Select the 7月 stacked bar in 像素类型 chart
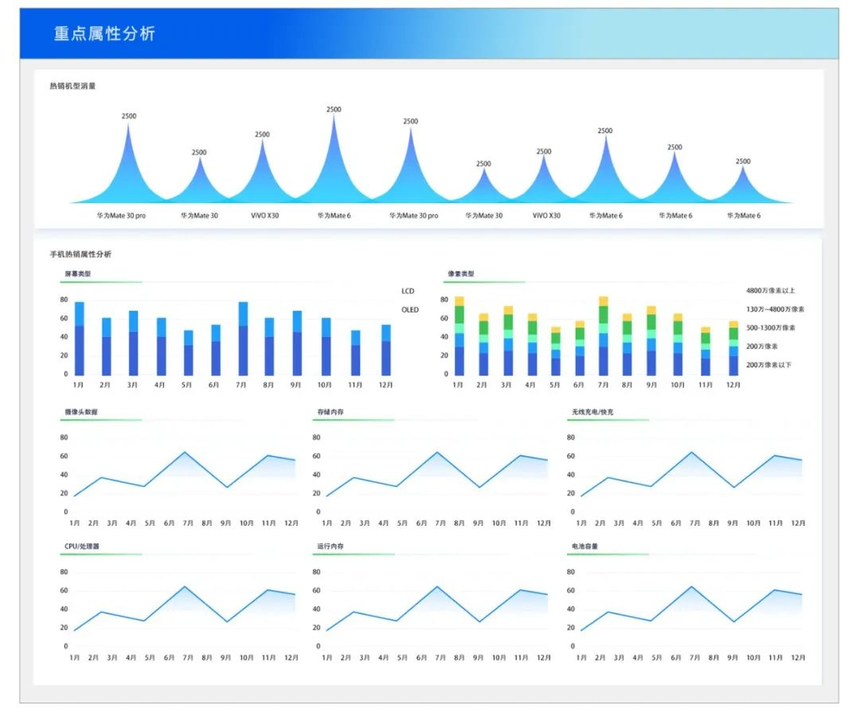Image resolution: width=860 pixels, height=725 pixels. click(x=603, y=336)
